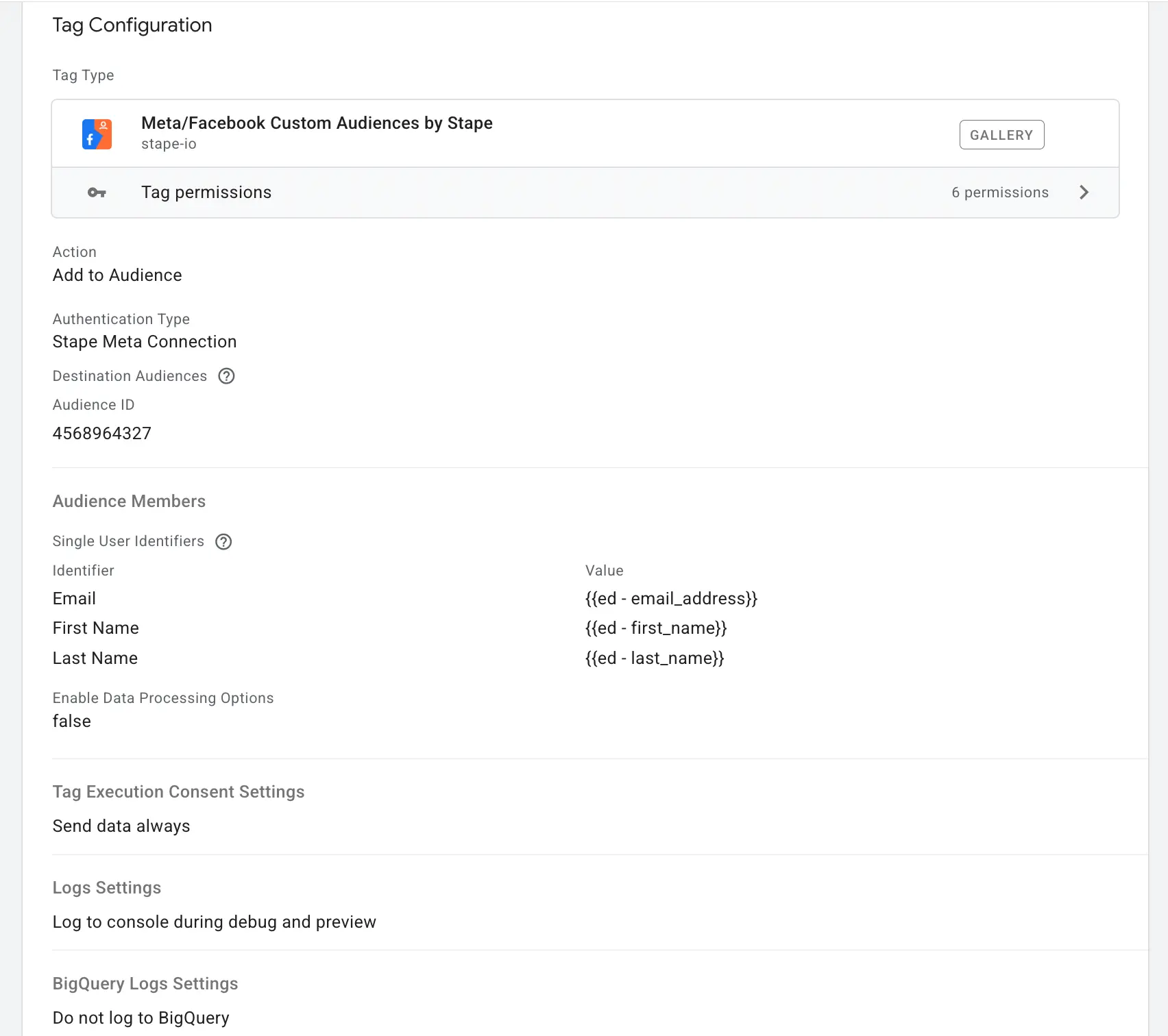The height and width of the screenshot is (1036, 1168).
Task: Open the Stape Meta Connection authentication type
Action: click(144, 341)
